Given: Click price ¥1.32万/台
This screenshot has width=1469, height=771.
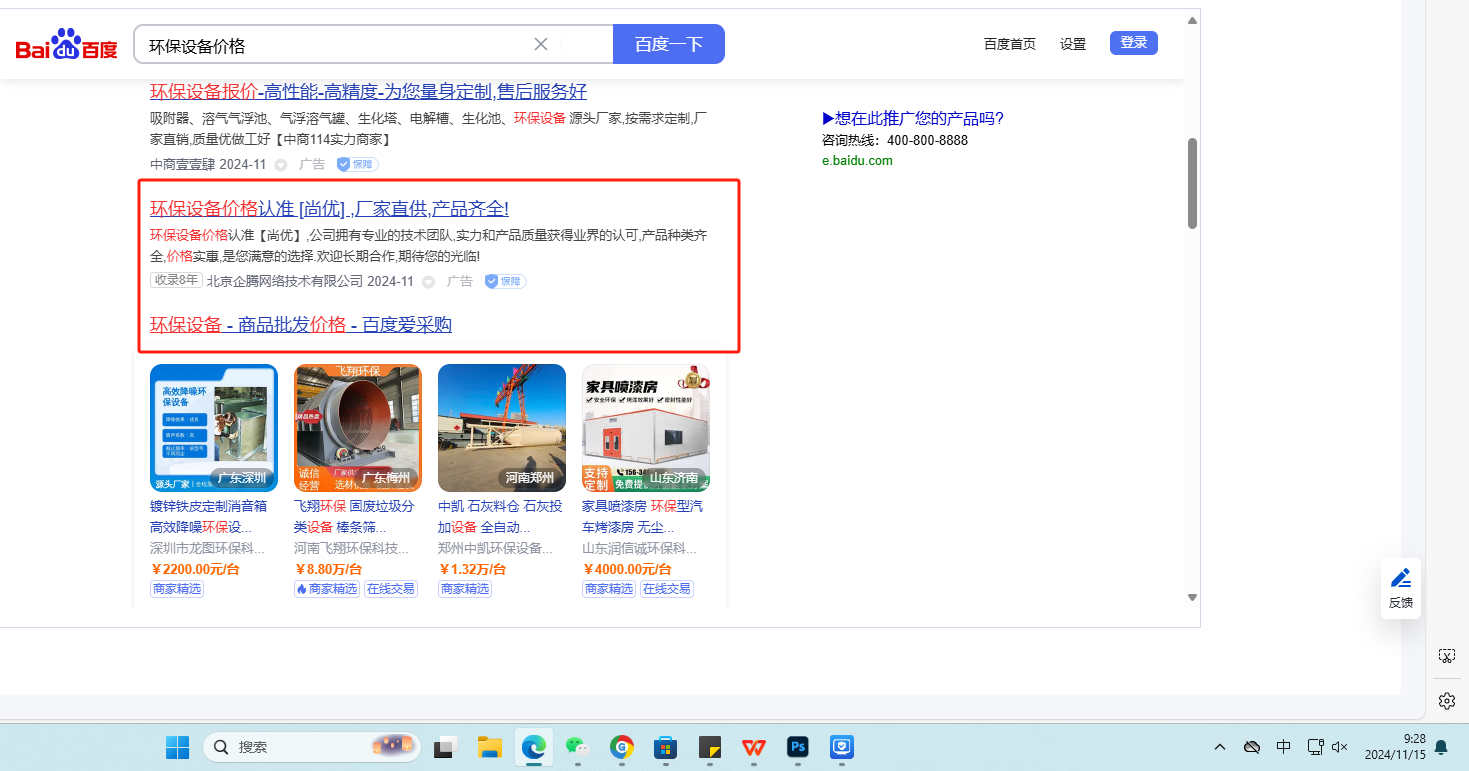Looking at the screenshot, I should 472,569.
